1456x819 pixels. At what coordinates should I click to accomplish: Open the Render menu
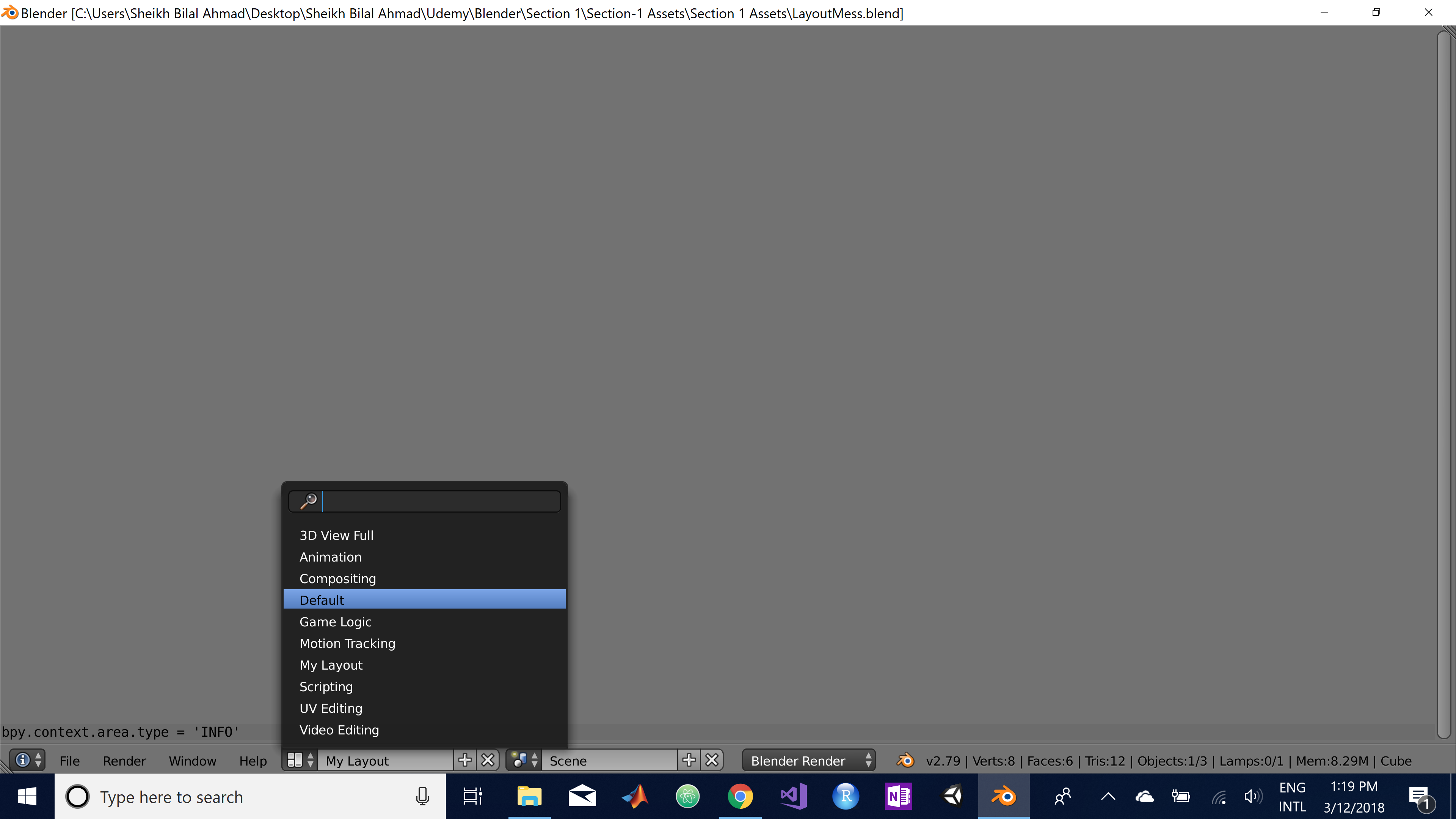[x=124, y=760]
